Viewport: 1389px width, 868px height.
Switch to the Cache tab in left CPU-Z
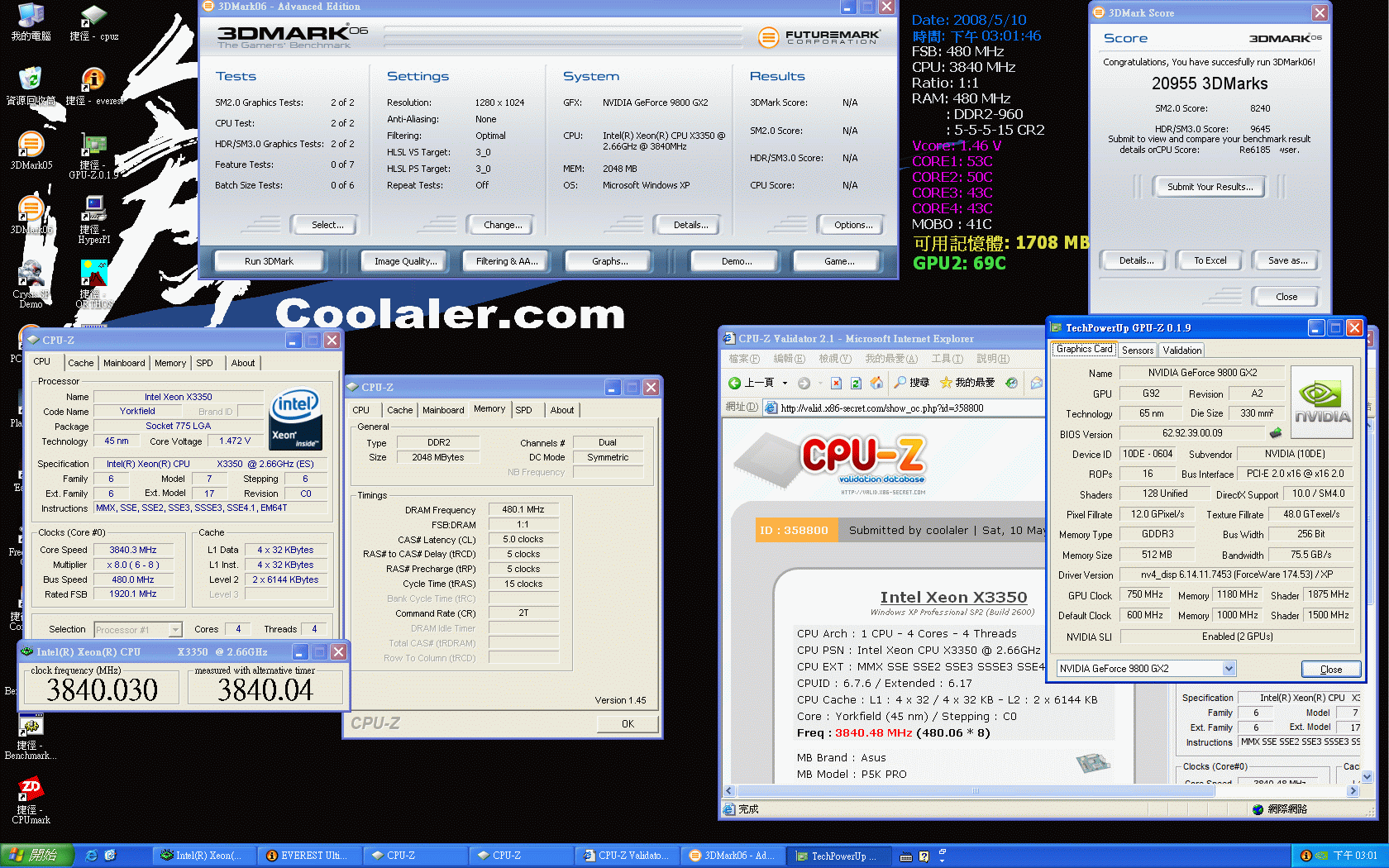(80, 363)
